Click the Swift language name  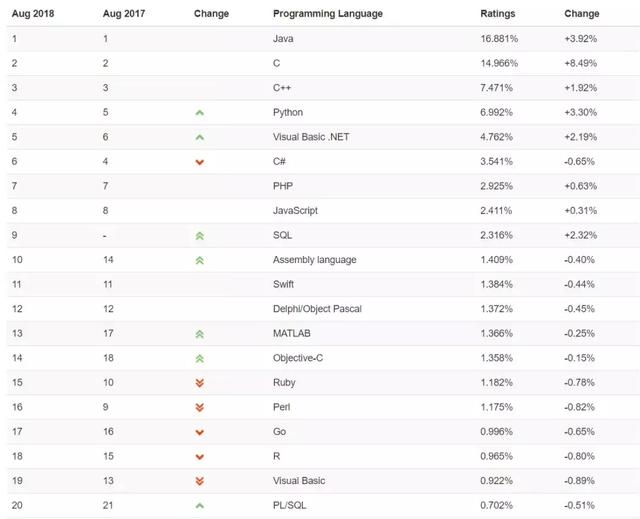(x=285, y=285)
